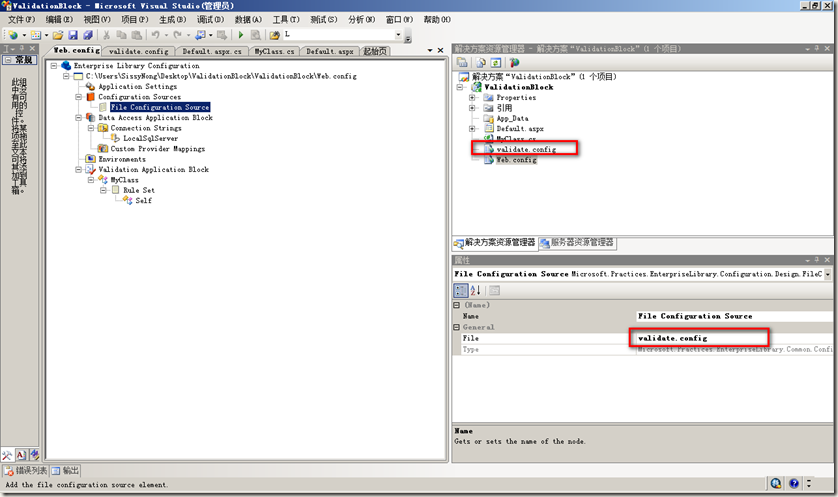
Task: Collapse the Rule Set node
Action: point(104,190)
